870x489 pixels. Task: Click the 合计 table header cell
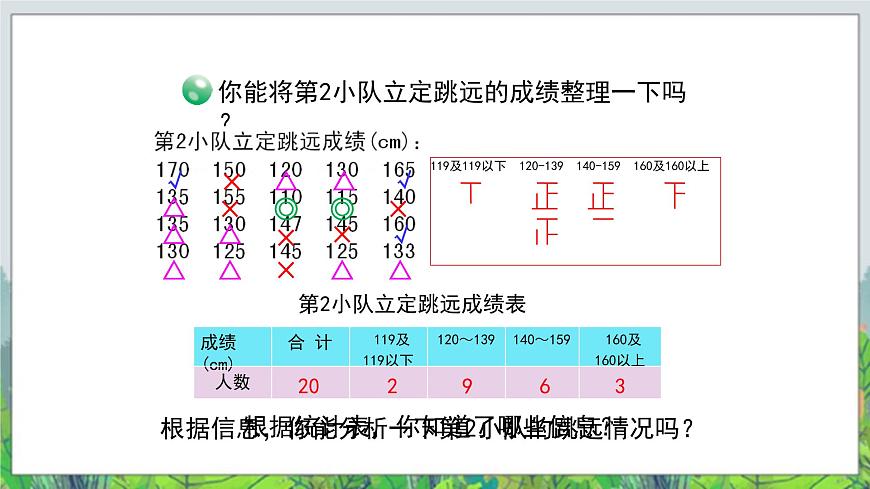coord(310,347)
